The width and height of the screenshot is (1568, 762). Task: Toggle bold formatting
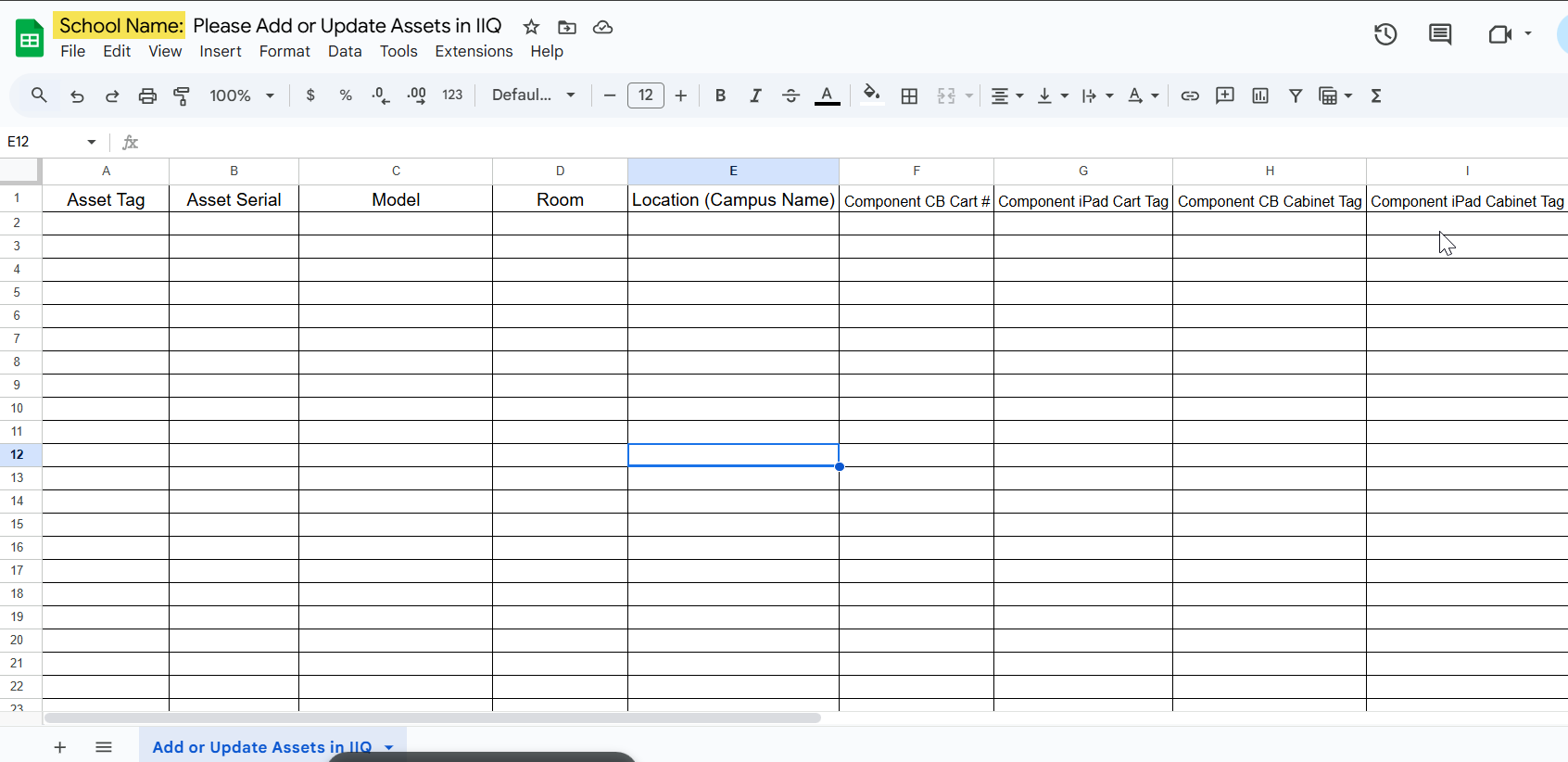[720, 95]
